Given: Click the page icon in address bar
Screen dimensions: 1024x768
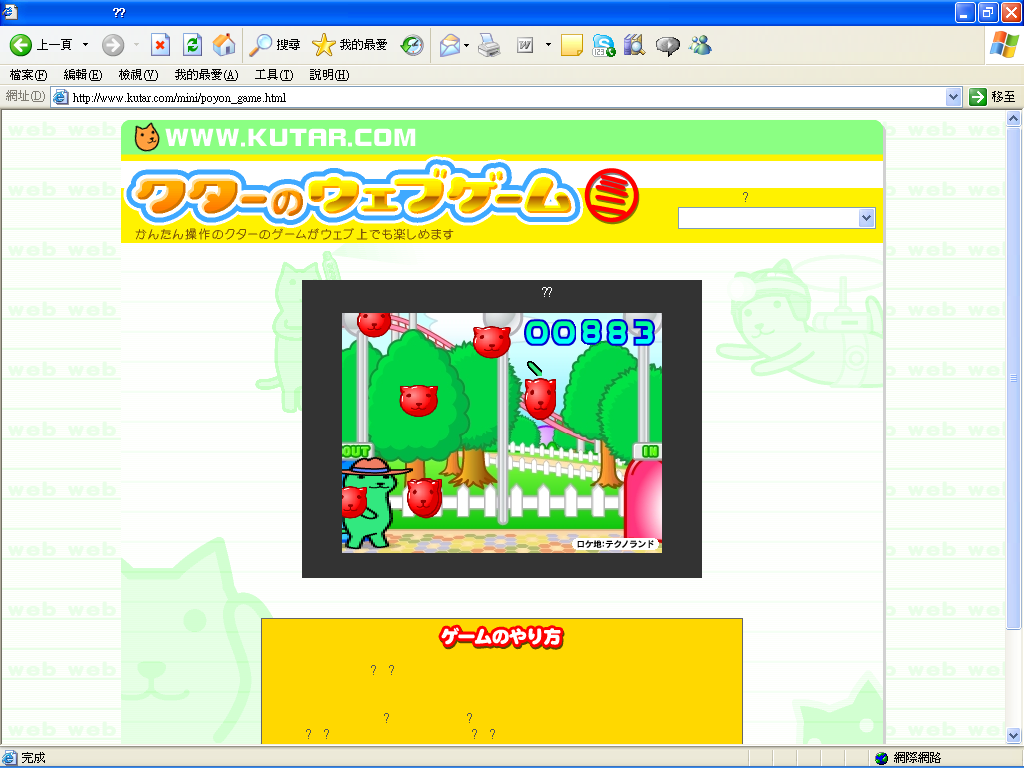Looking at the screenshot, I should point(61,97).
